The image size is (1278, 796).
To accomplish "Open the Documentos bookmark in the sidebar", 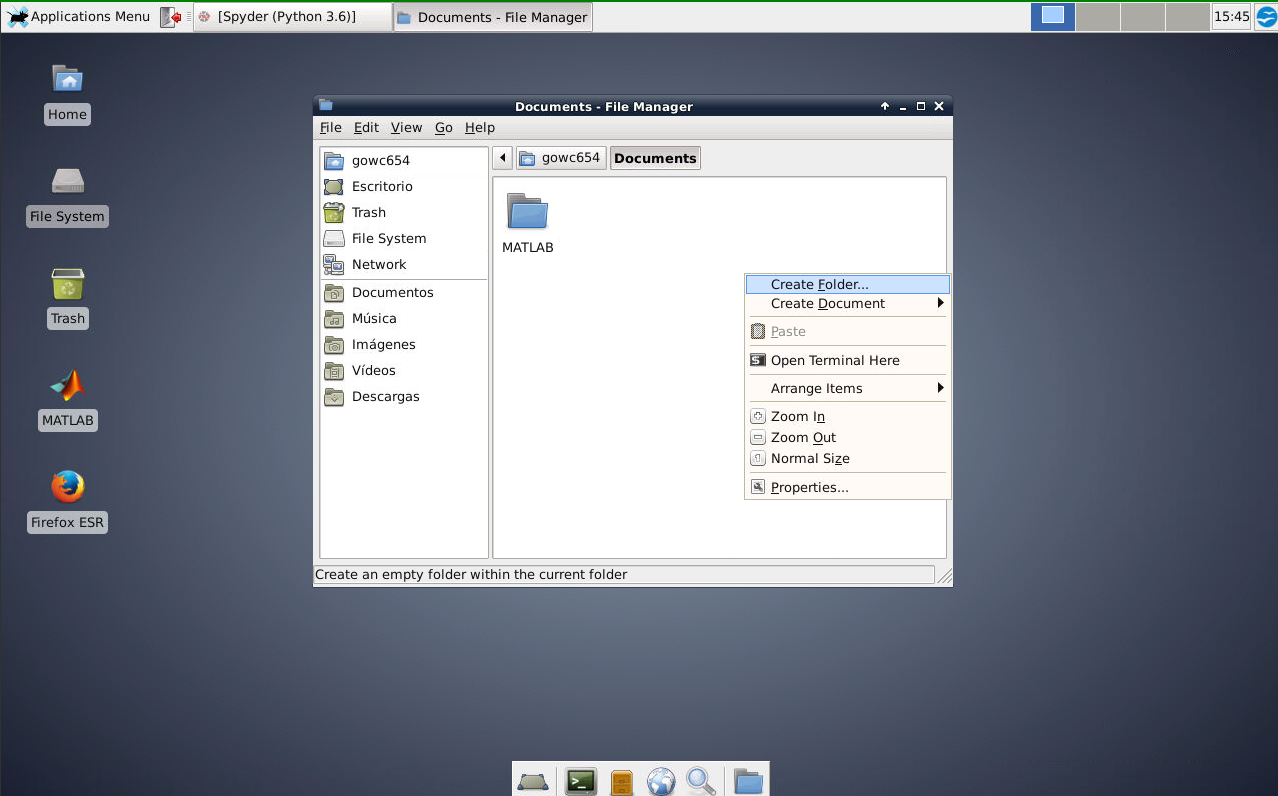I will click(x=403, y=292).
